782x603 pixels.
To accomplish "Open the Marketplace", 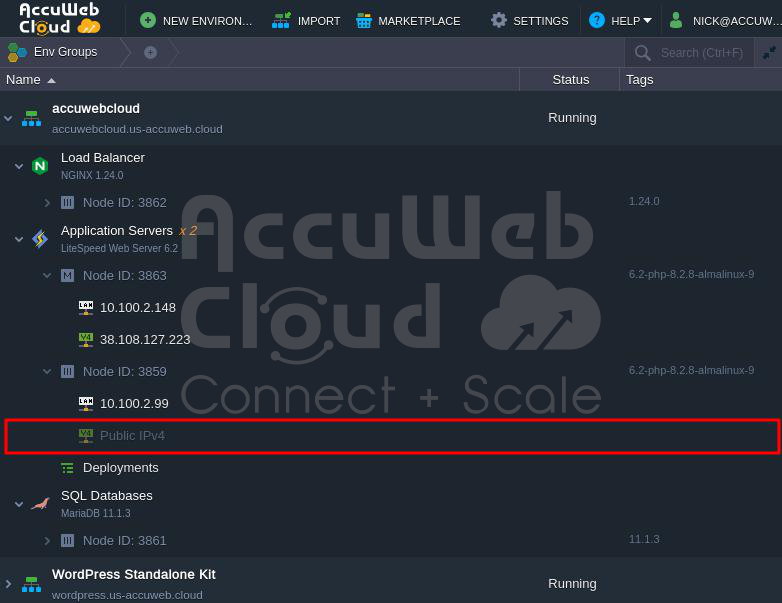I will [x=408, y=20].
